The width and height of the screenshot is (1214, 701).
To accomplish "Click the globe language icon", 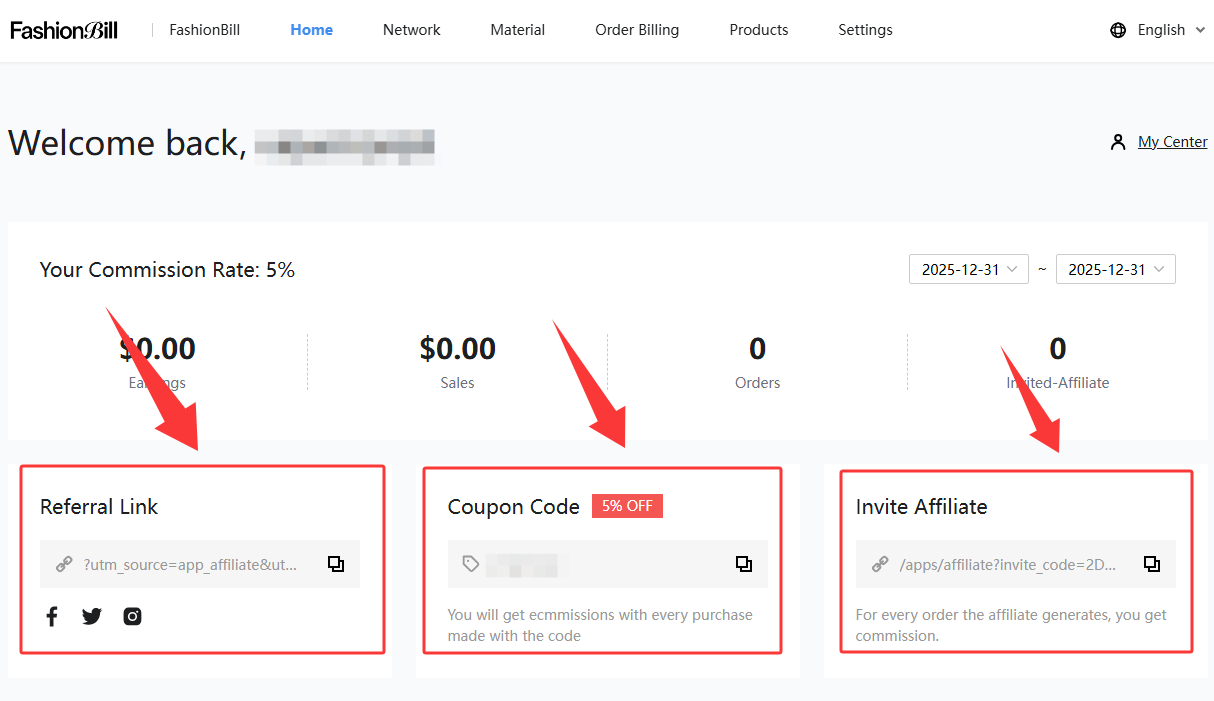I will 1118,30.
